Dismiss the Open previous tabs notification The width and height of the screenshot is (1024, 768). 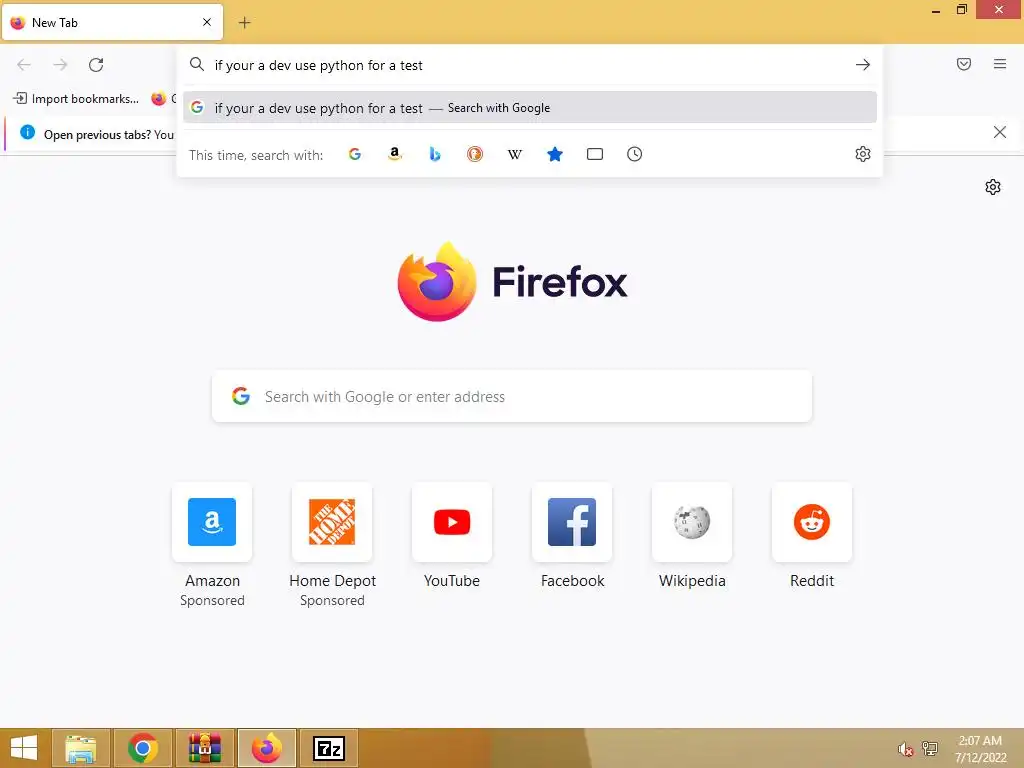click(x=999, y=133)
